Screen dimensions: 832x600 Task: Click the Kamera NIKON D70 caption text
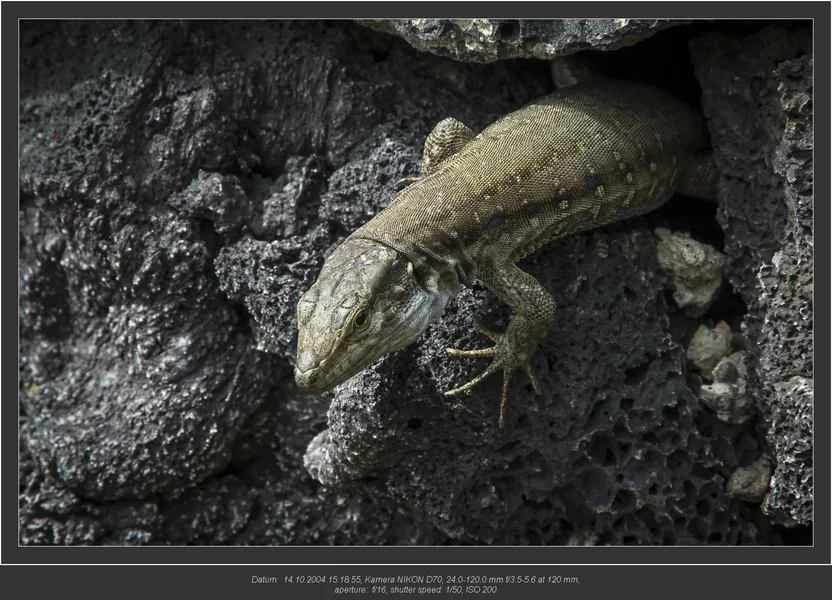[x=403, y=580]
